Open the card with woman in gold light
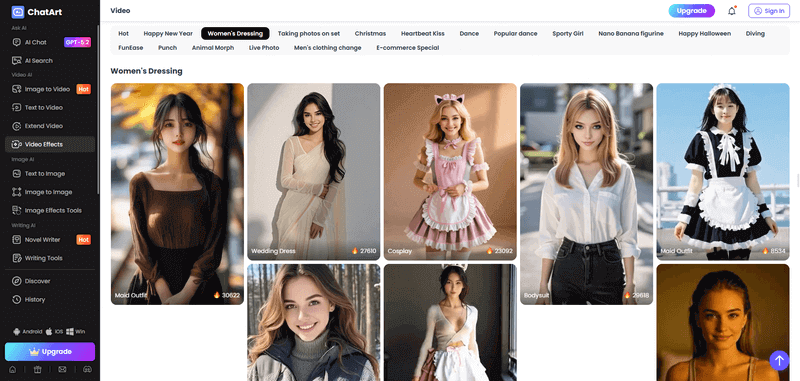The image size is (800, 381). [723, 322]
